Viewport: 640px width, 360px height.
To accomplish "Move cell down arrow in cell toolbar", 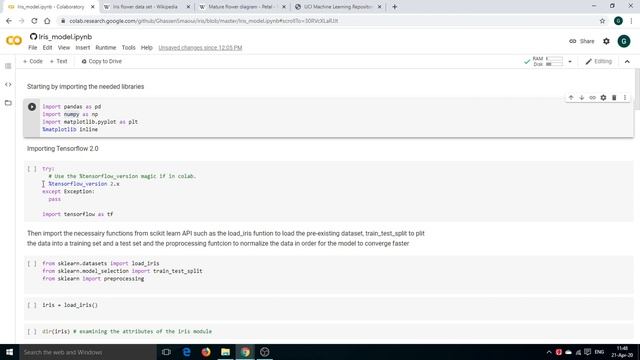I will [x=582, y=98].
